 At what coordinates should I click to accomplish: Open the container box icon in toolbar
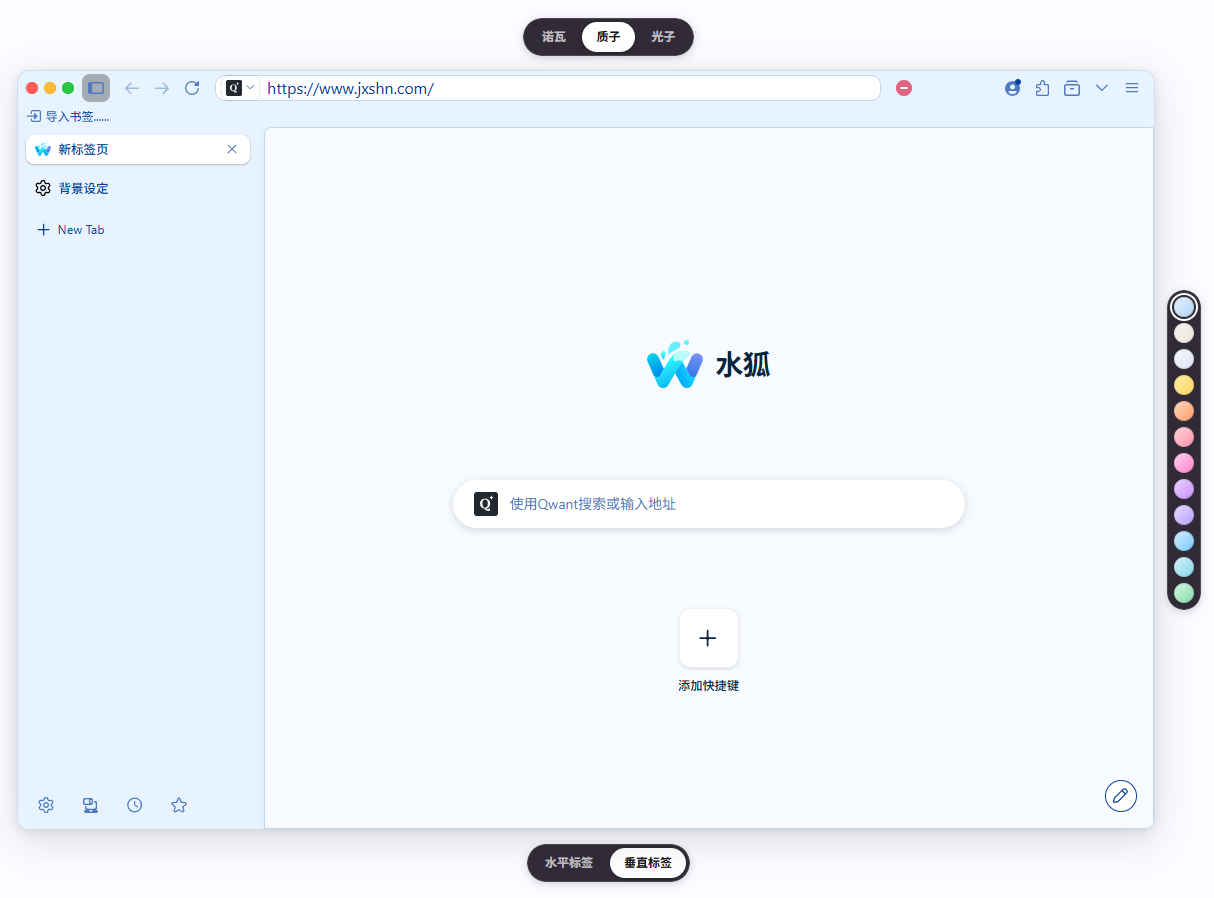tap(1072, 88)
